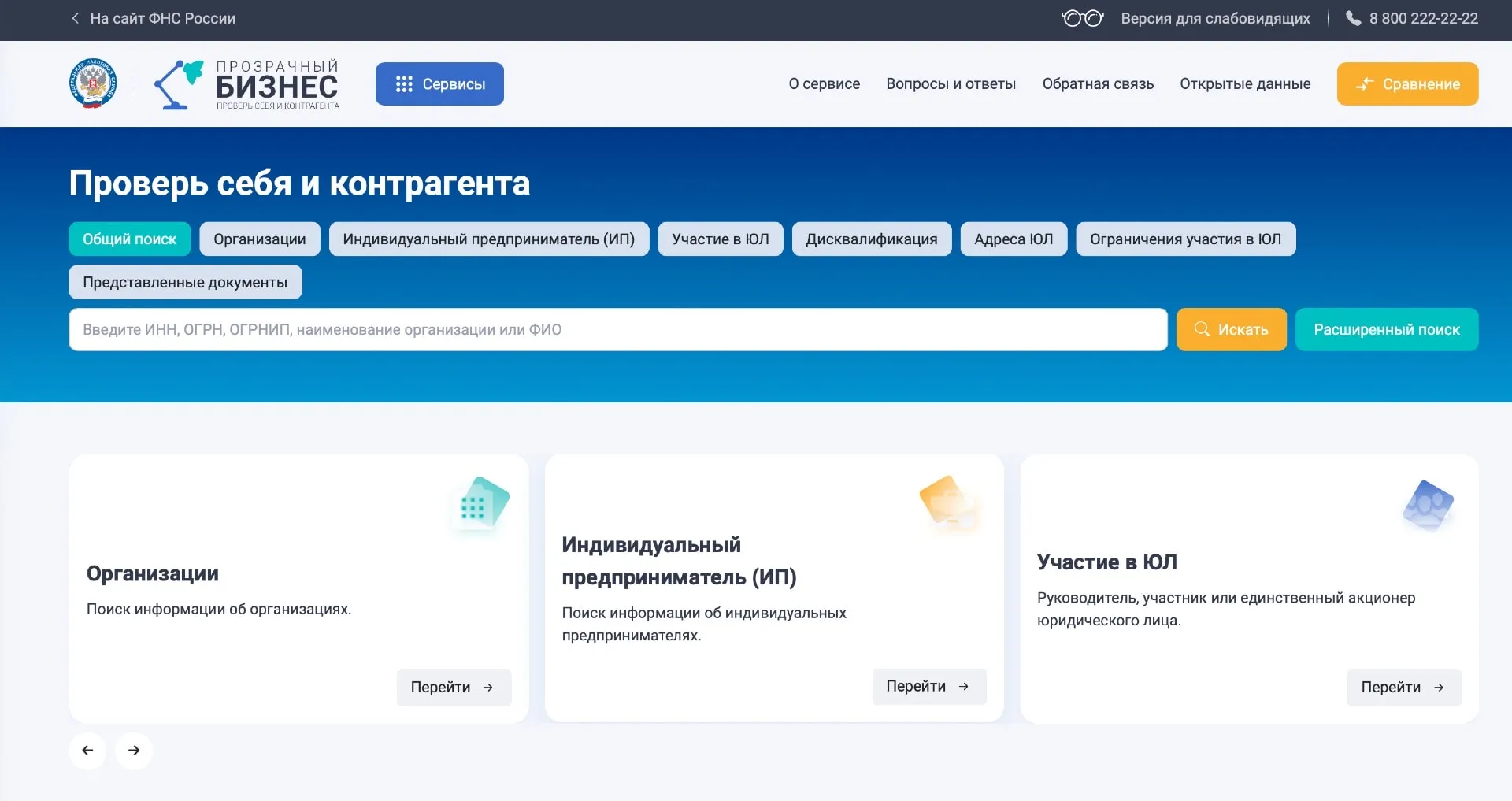Open the Сервисы grid menu
The width and height of the screenshot is (1512, 801).
coord(439,84)
